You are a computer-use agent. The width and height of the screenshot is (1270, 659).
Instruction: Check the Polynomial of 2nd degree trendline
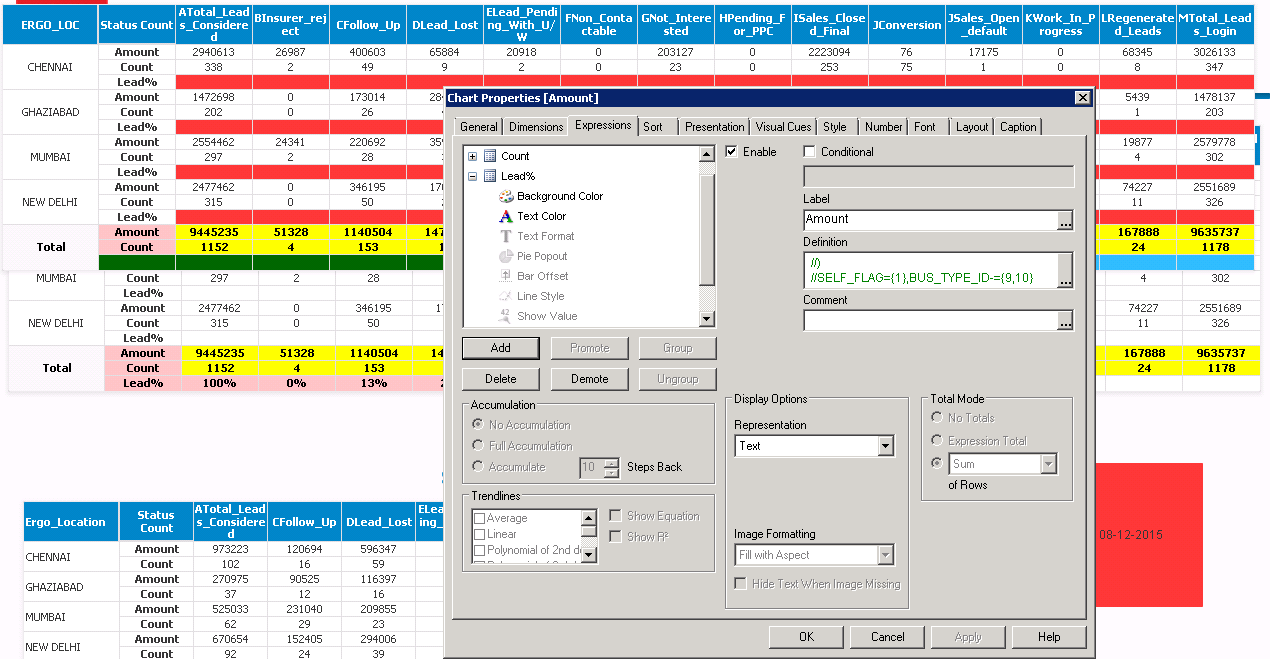[480, 551]
